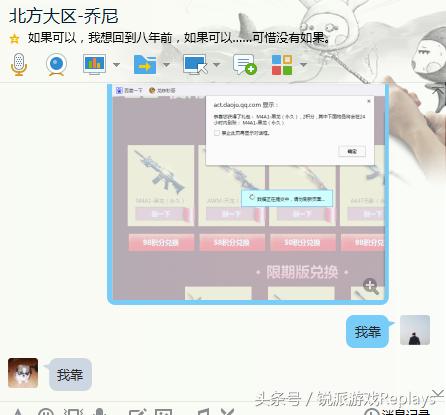Image resolution: width=446 pixels, height=415 pixels.
Task: Click the contact avatar beside the gray 我靠 bubble
Action: coord(23,373)
